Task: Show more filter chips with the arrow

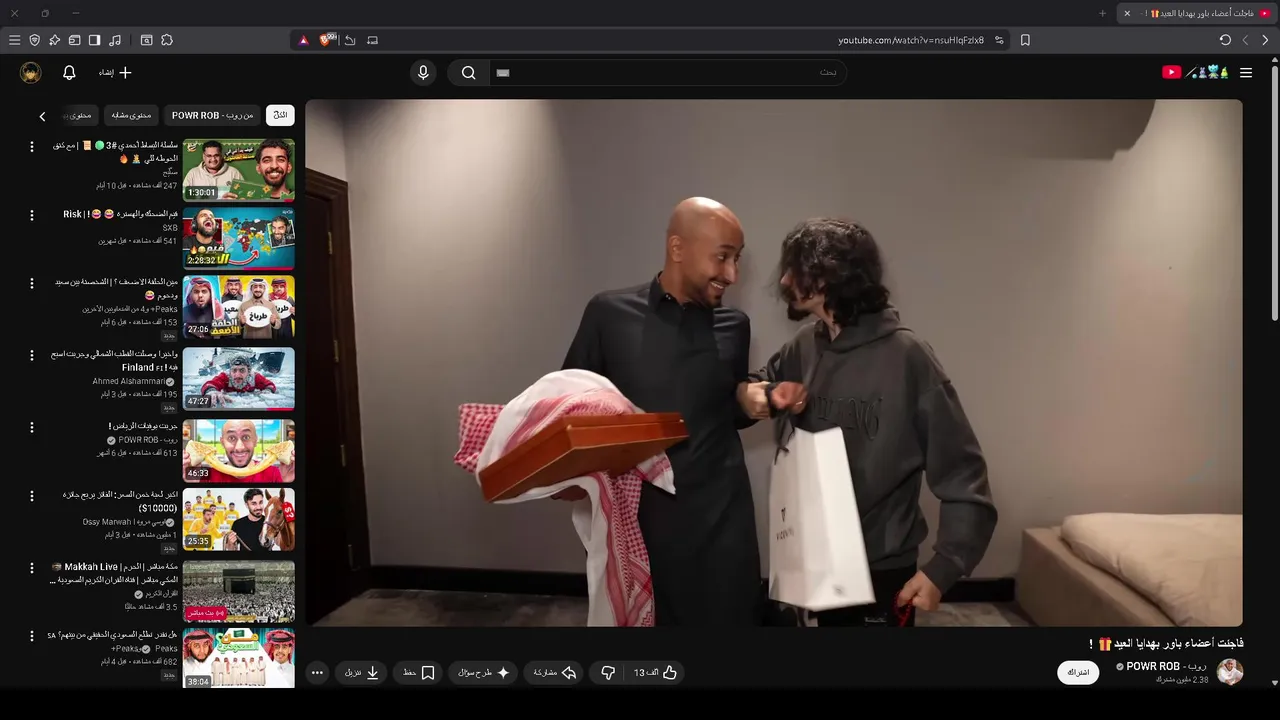Action: (42, 116)
